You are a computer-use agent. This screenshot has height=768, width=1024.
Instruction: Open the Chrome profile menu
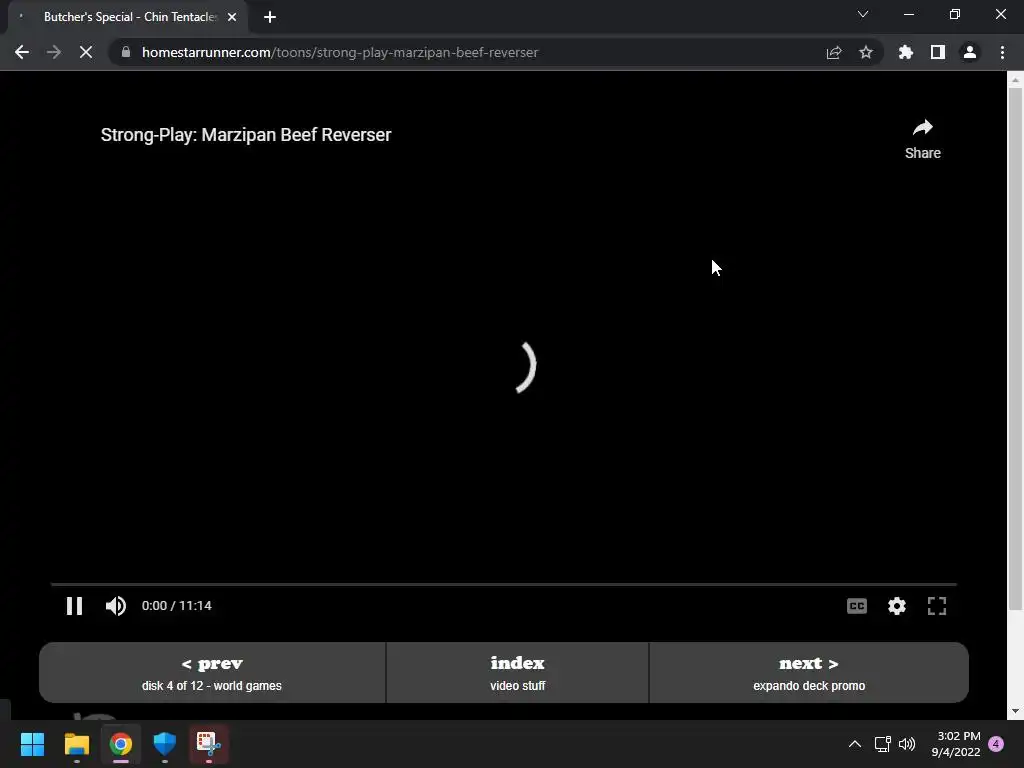pos(970,52)
